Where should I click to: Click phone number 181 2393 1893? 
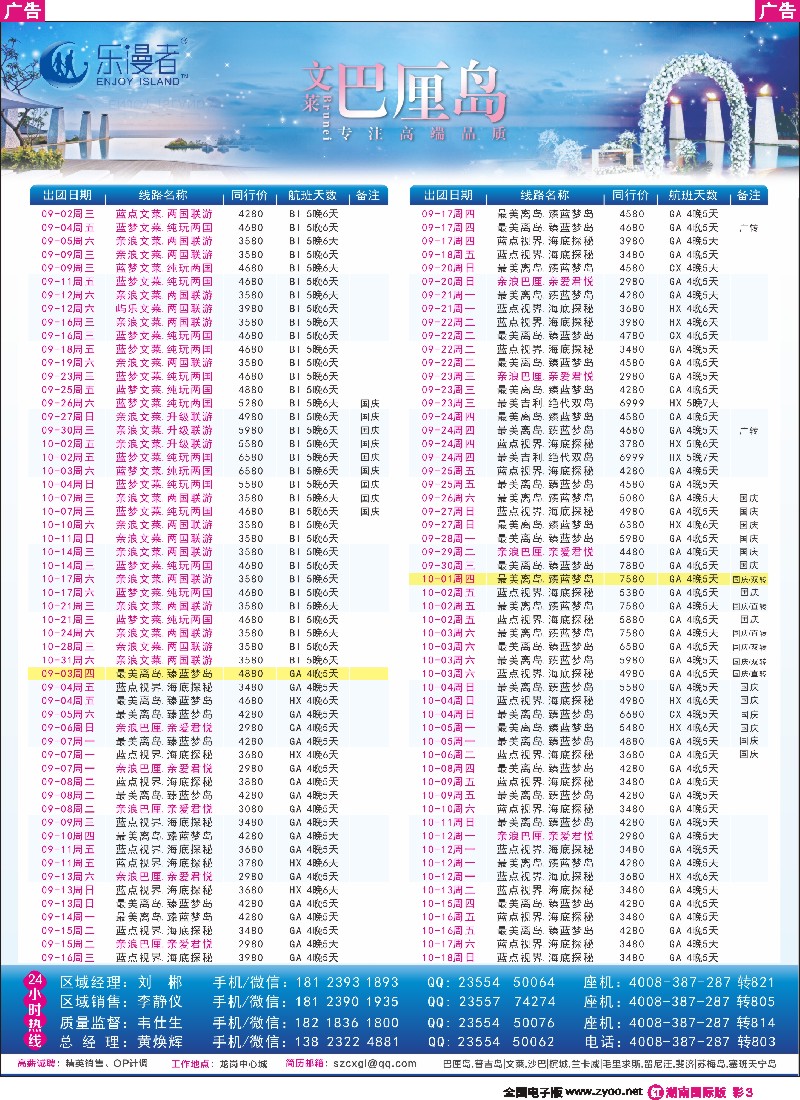pyautogui.click(x=347, y=982)
